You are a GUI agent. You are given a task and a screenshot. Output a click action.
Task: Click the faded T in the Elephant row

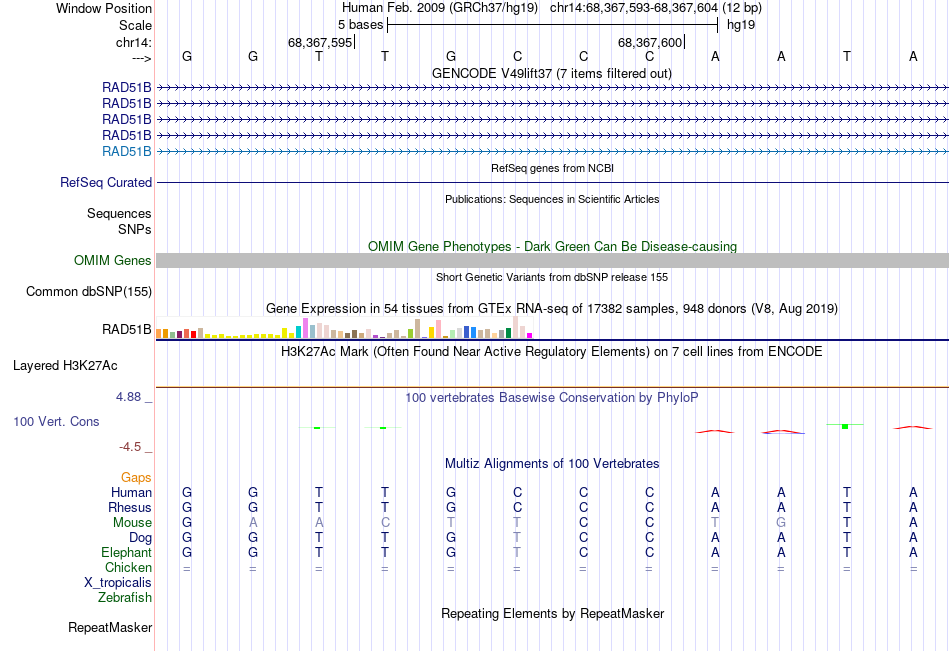[x=517, y=552]
